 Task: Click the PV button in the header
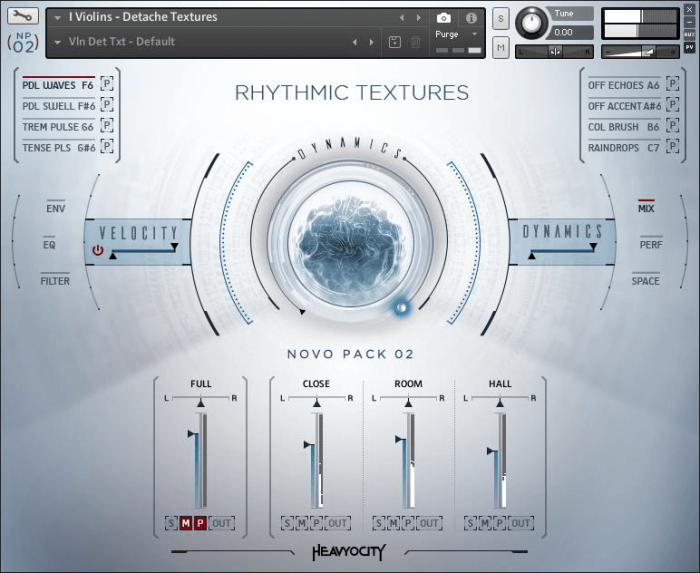point(689,47)
